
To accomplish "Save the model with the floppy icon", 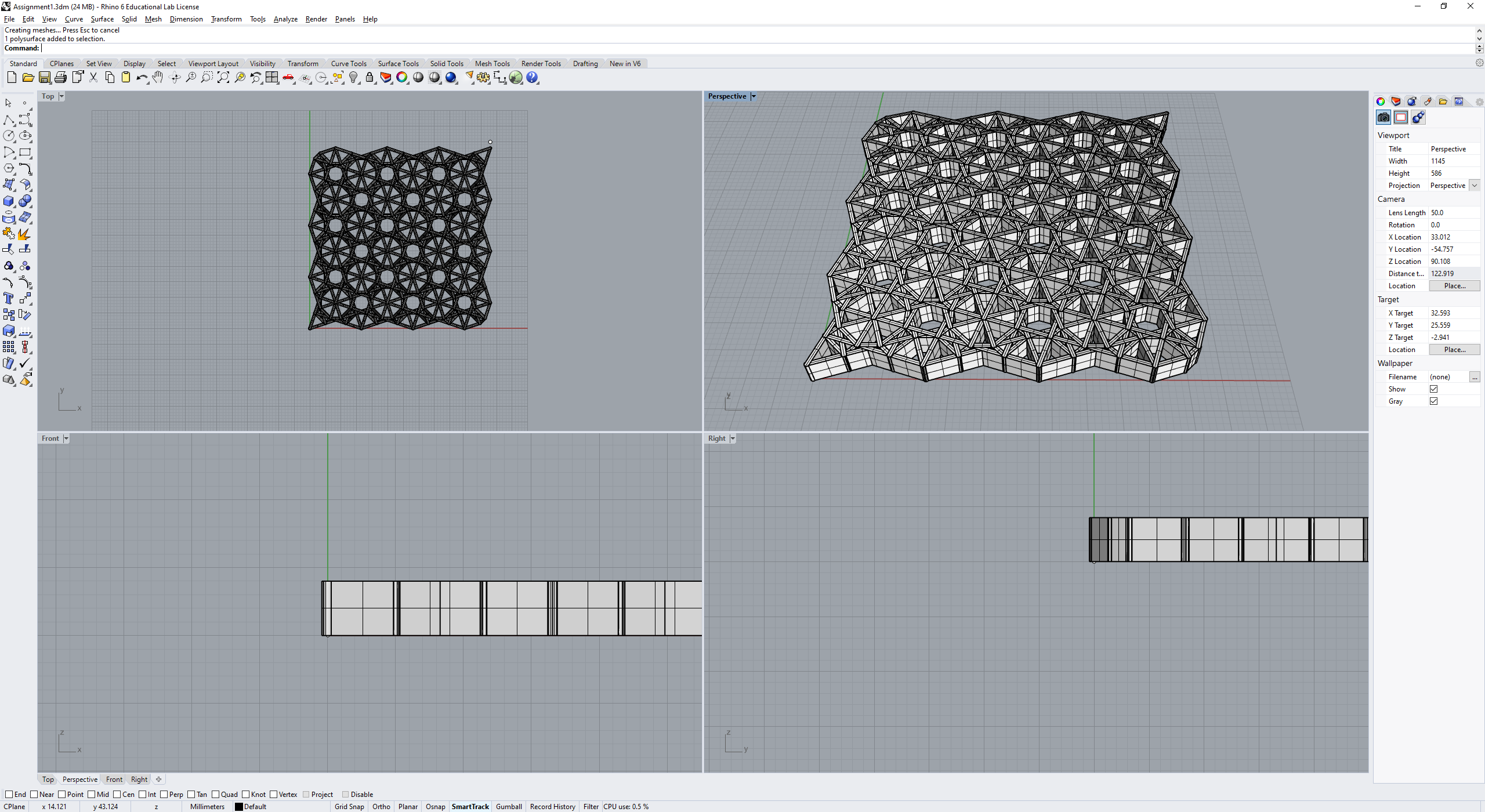I will [x=44, y=78].
